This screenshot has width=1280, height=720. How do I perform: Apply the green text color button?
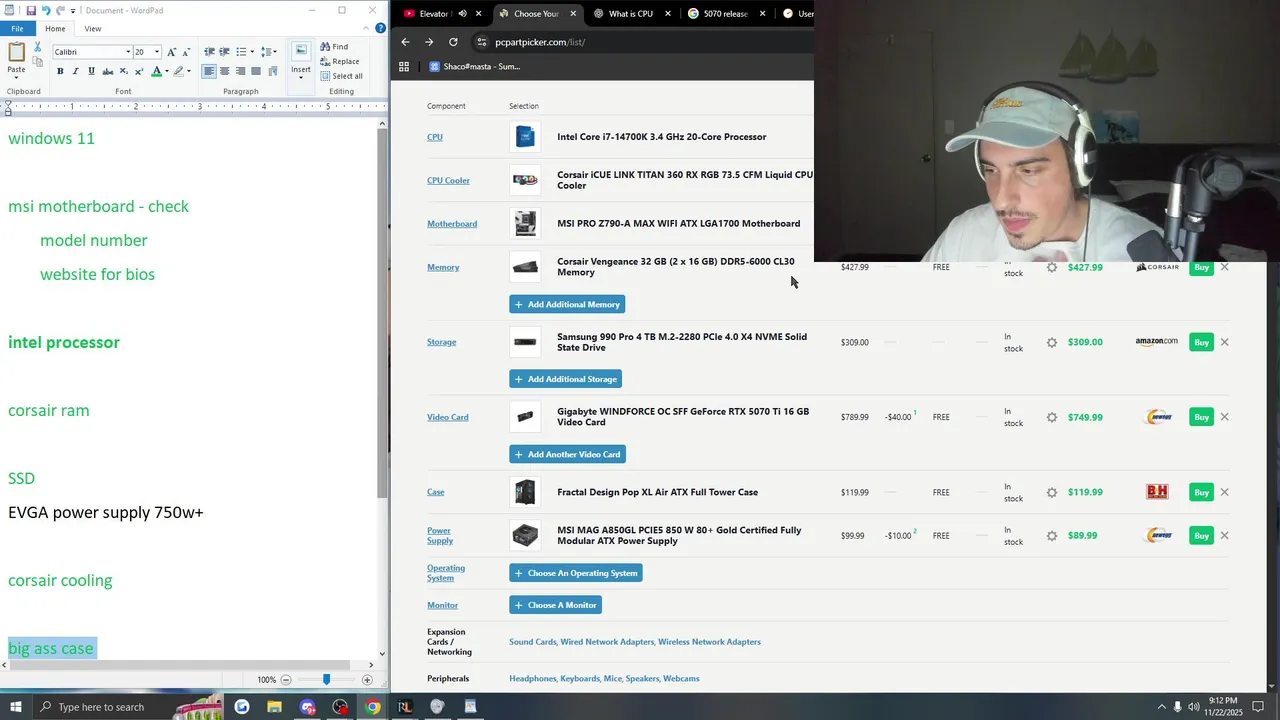156,71
